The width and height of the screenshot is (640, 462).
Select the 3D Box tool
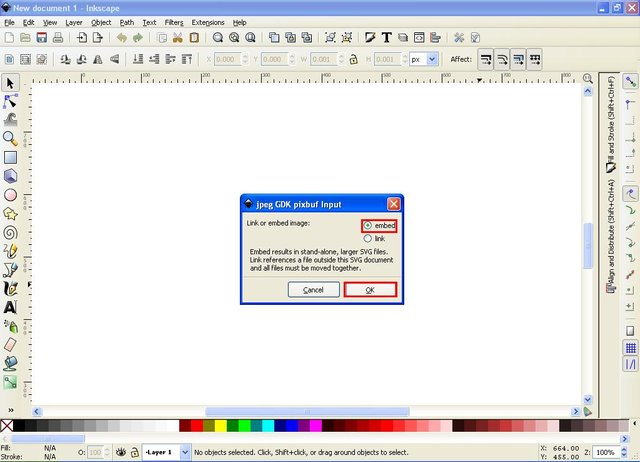[x=10, y=176]
